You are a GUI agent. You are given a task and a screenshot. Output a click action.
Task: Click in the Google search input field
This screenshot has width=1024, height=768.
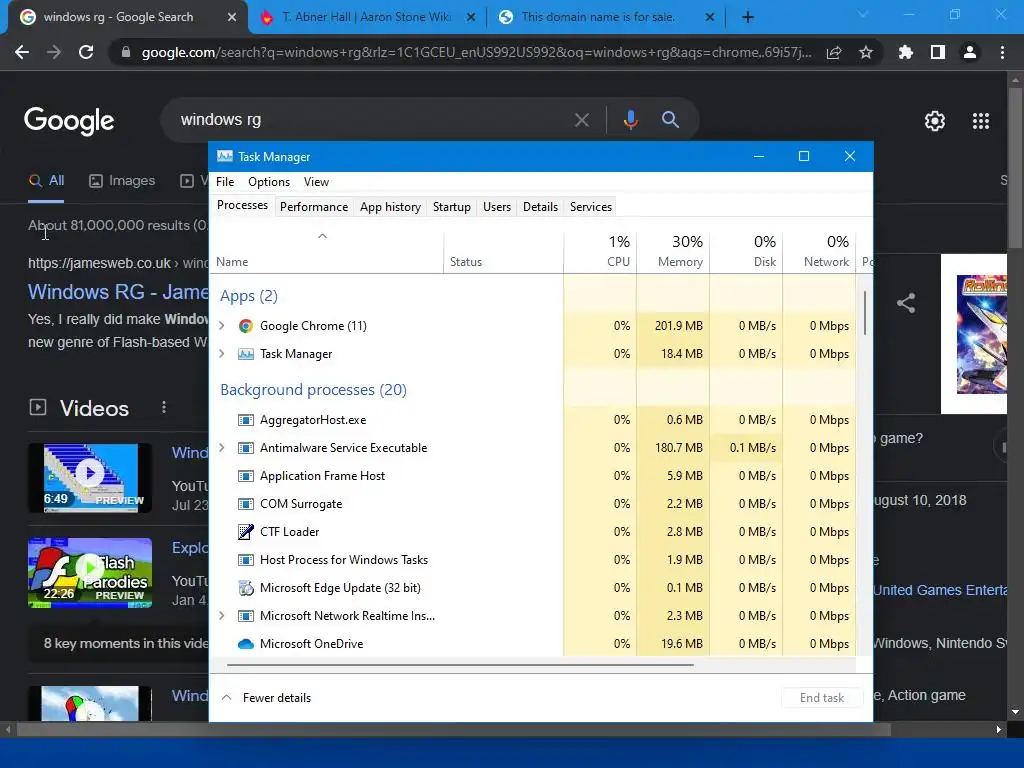[x=372, y=120]
